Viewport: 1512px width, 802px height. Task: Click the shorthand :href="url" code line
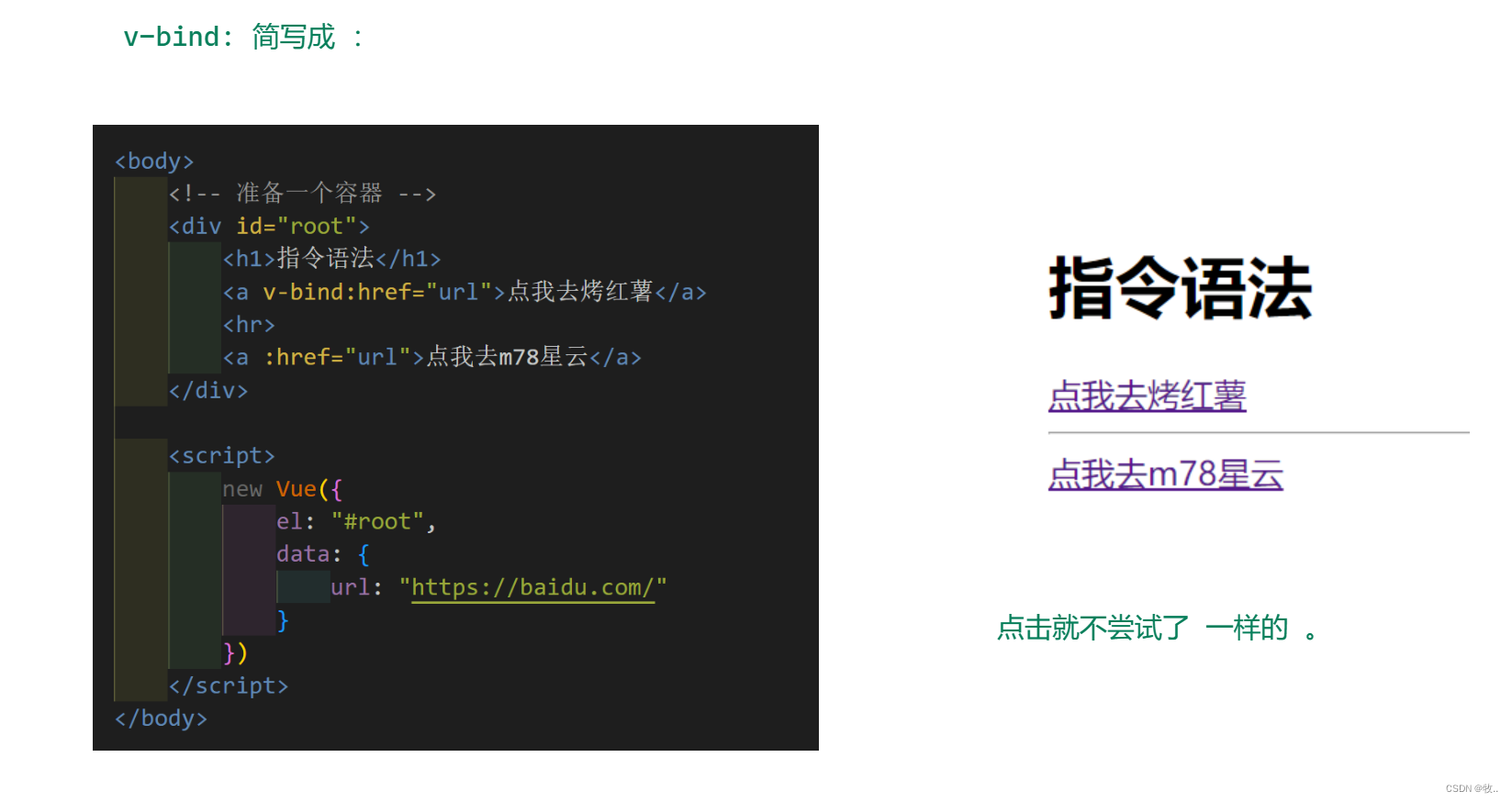click(x=432, y=357)
